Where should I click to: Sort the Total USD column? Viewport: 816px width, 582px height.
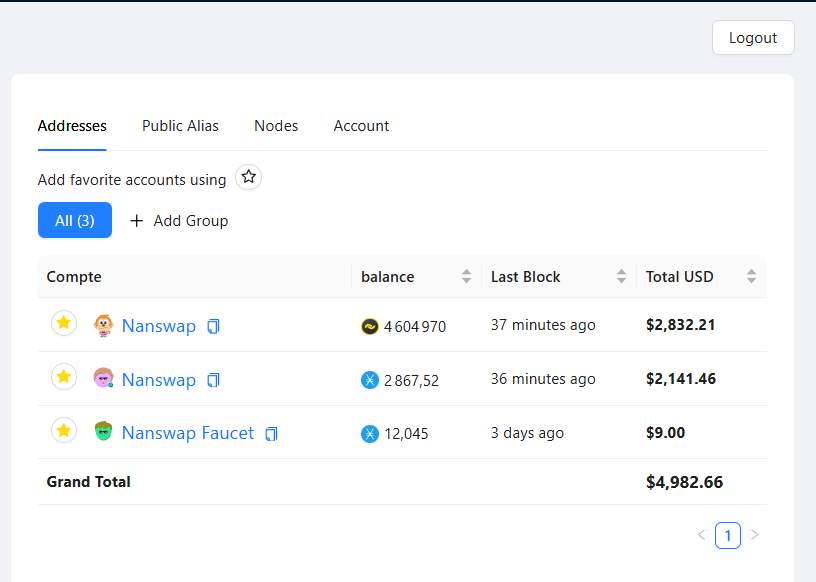tap(750, 276)
